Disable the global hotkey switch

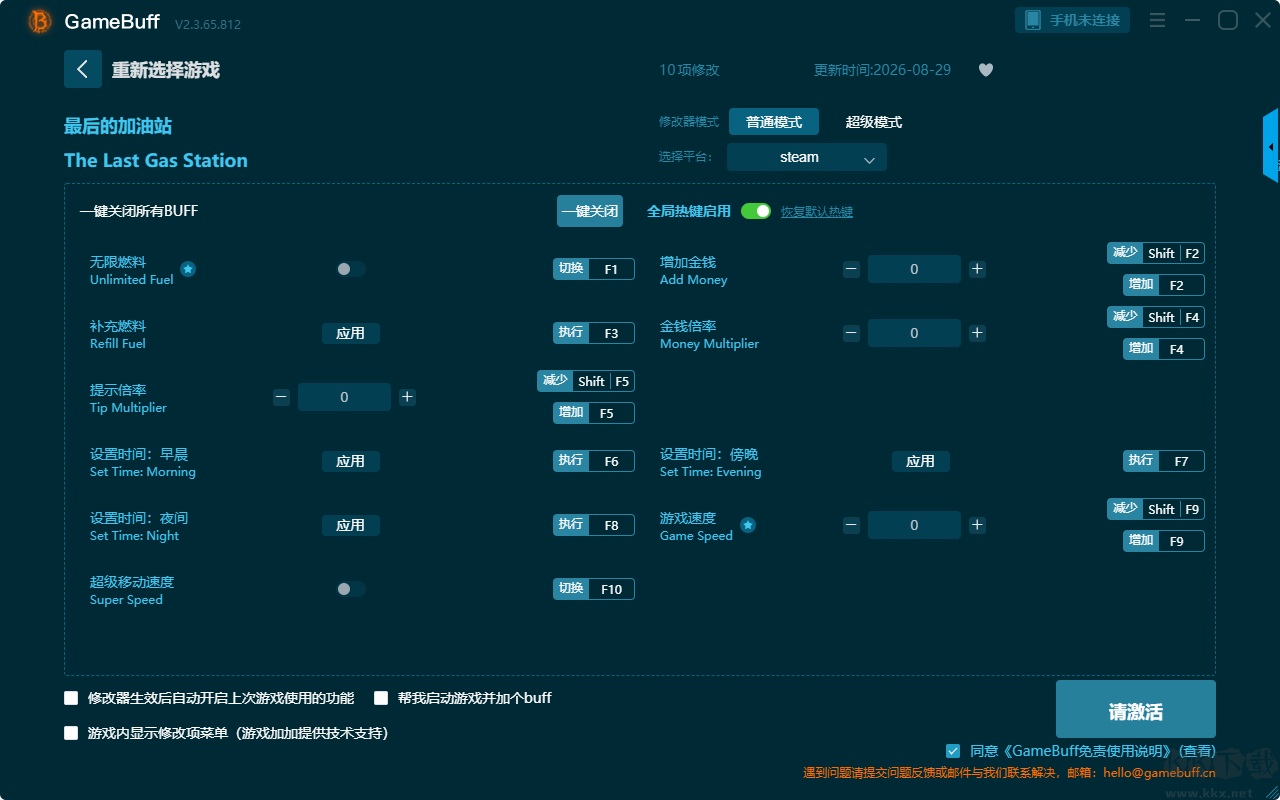tap(756, 211)
